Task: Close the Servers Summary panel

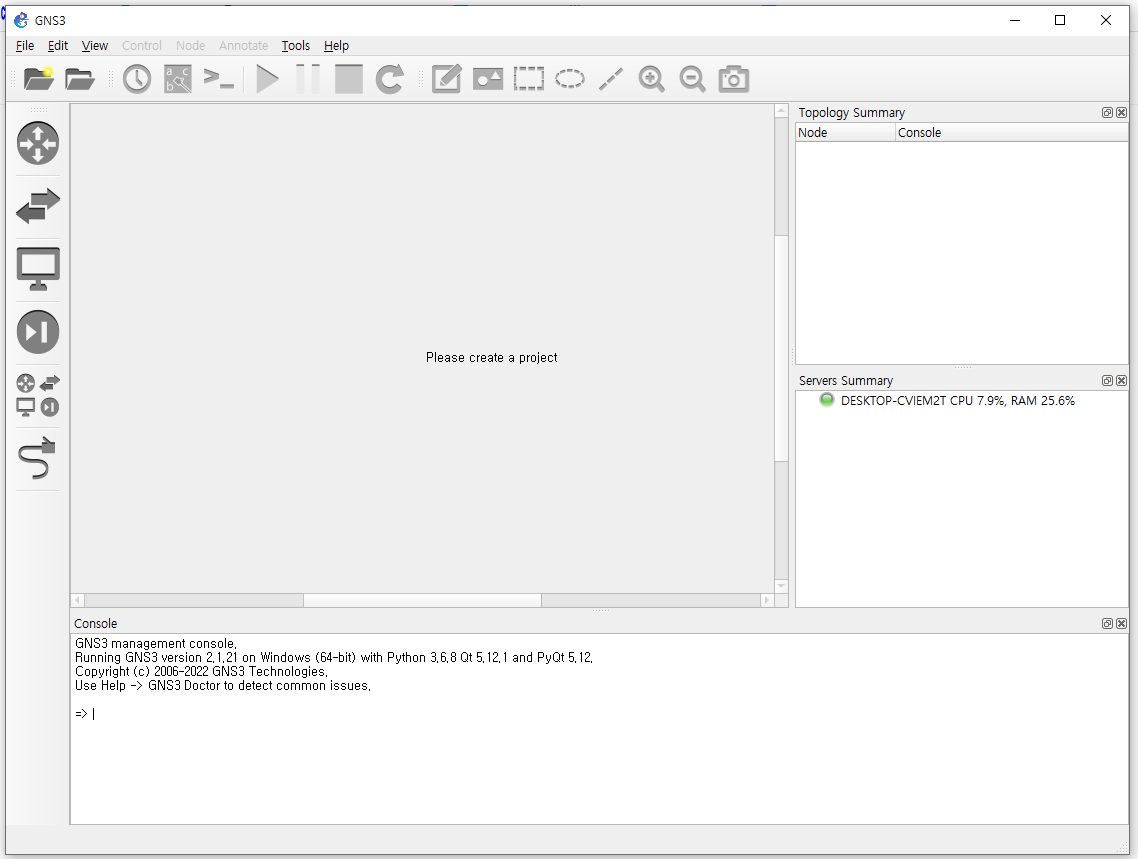Action: [x=1121, y=380]
